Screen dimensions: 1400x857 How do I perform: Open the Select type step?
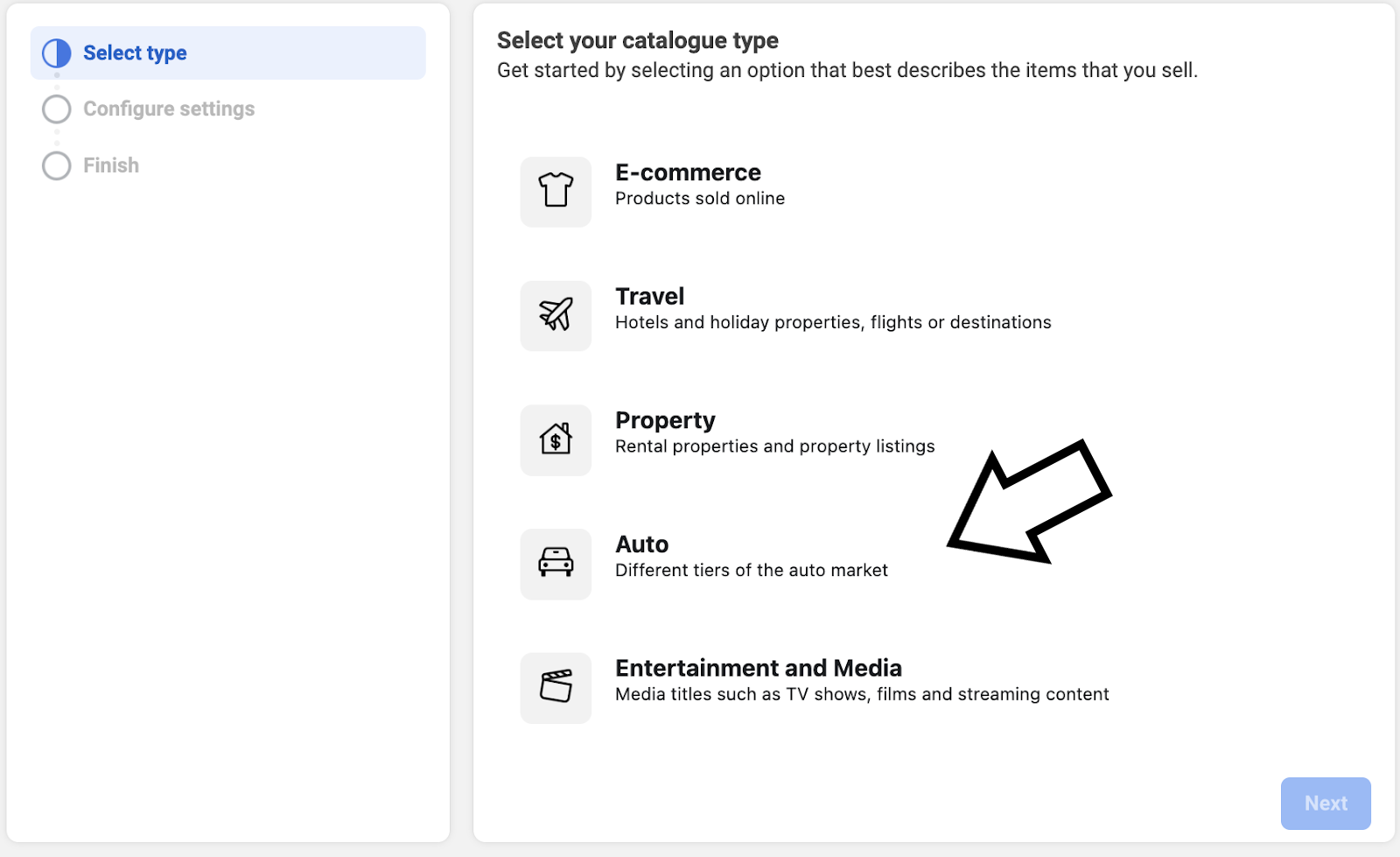point(135,53)
